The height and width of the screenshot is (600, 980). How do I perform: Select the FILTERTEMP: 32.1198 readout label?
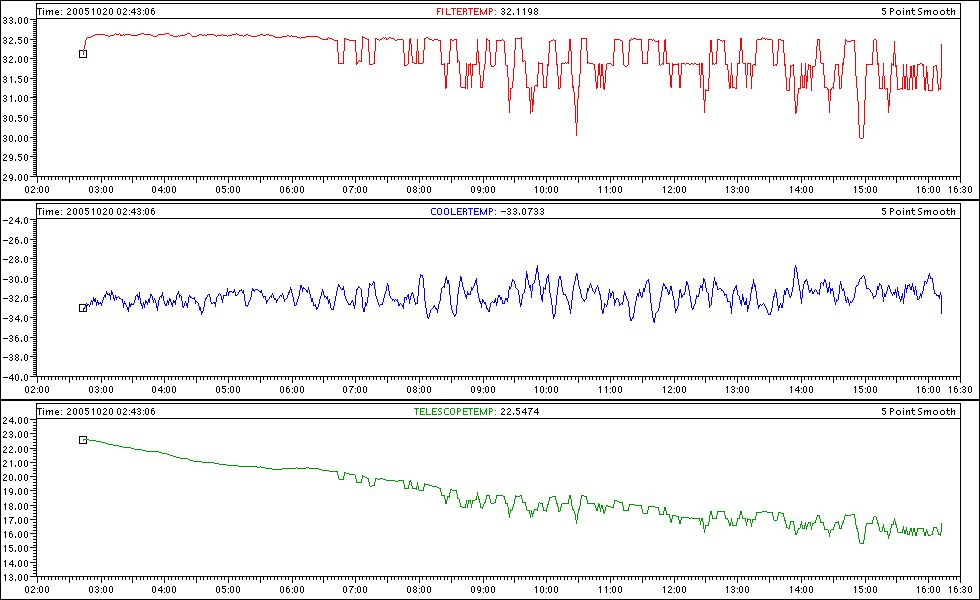click(487, 11)
